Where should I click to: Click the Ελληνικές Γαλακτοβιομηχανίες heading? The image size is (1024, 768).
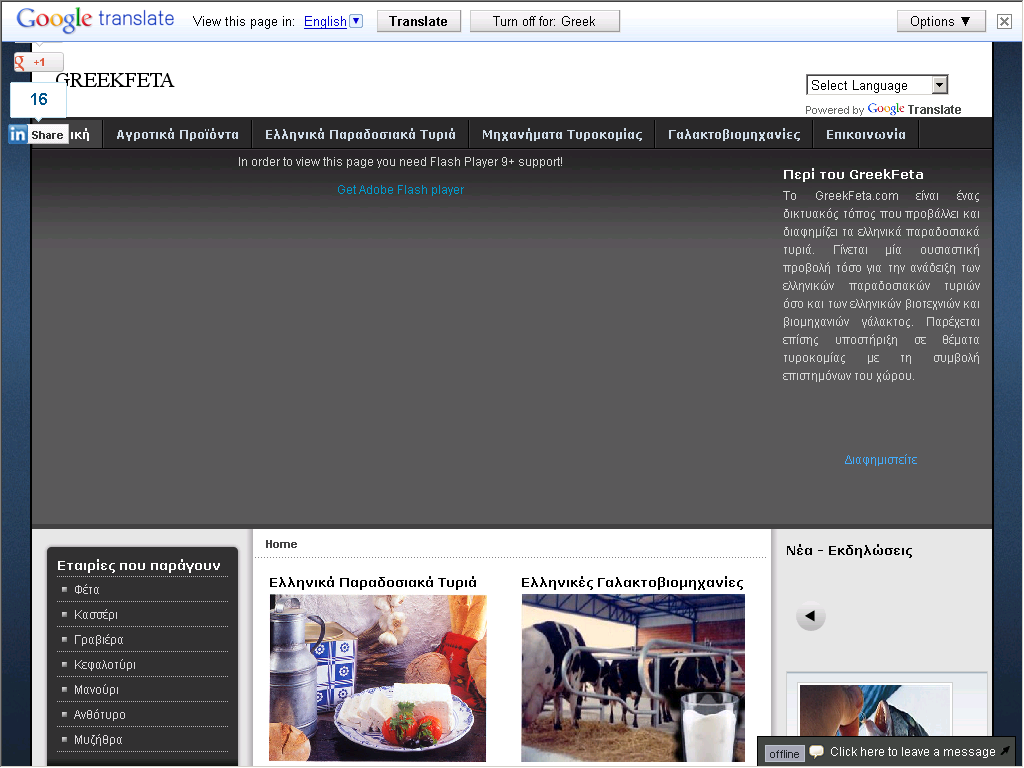(x=632, y=583)
